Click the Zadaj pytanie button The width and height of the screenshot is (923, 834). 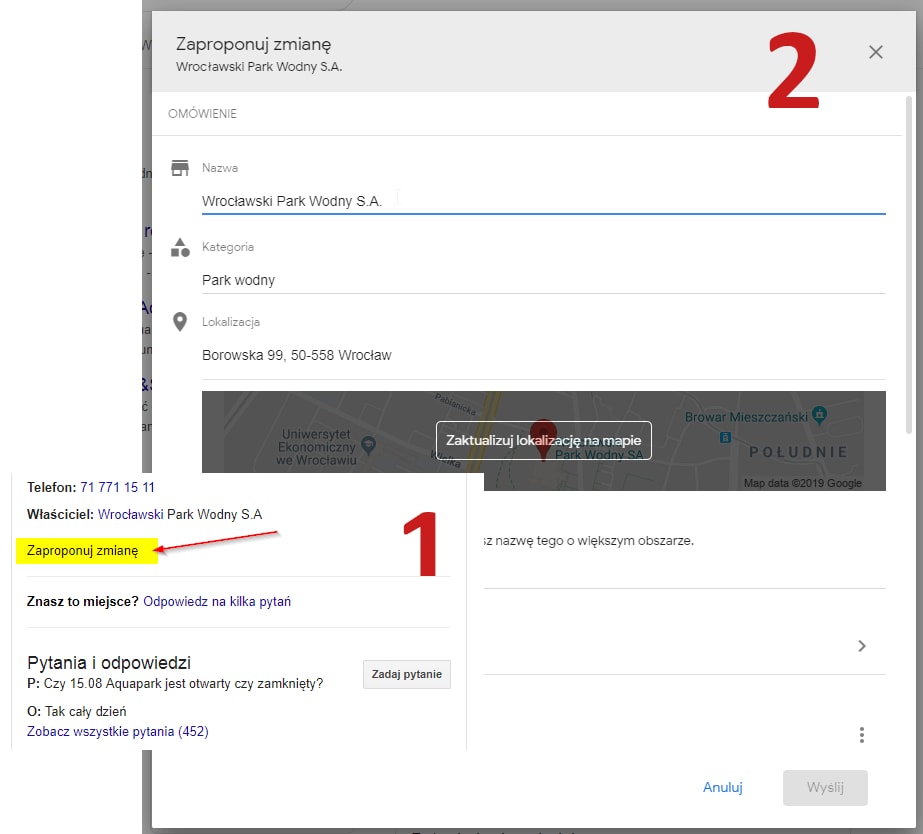pos(407,674)
